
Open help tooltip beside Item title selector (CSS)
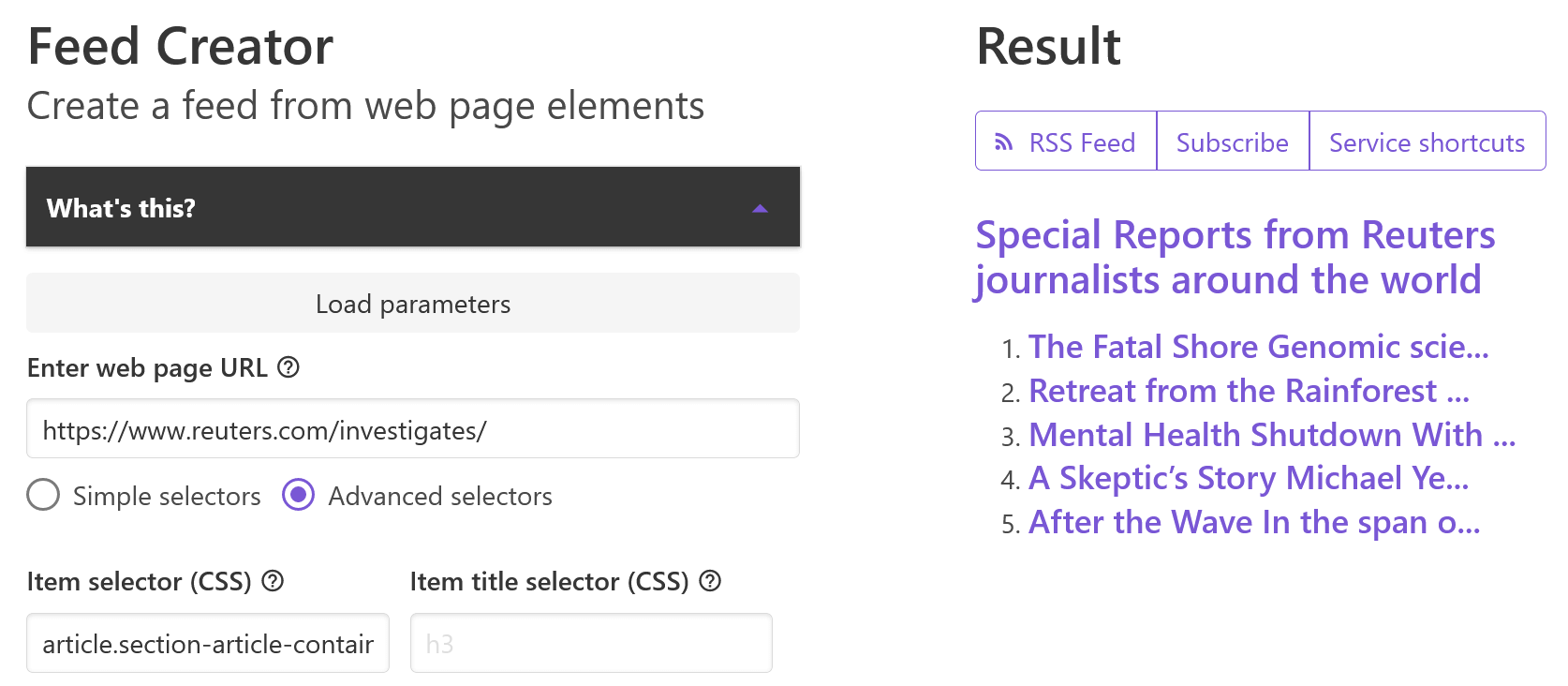point(710,582)
